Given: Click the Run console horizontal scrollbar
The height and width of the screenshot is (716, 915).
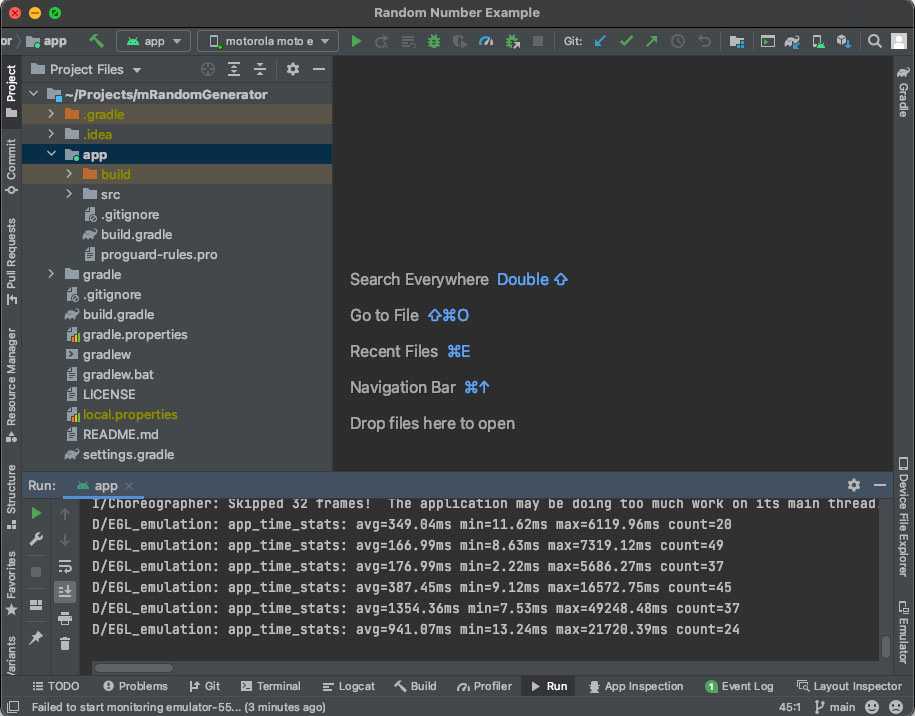Looking at the screenshot, I should tap(133, 668).
